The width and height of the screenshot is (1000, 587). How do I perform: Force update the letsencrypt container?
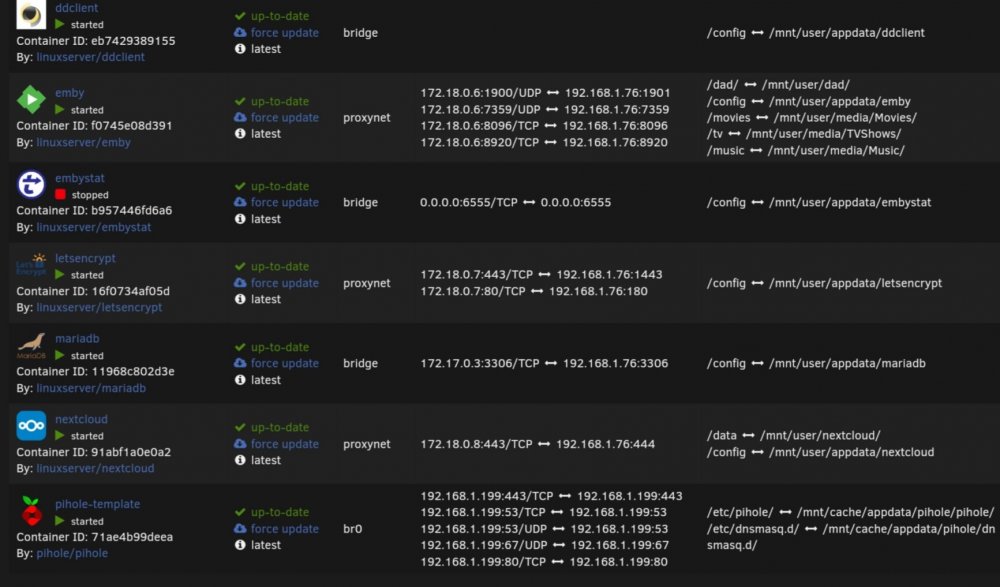[284, 283]
